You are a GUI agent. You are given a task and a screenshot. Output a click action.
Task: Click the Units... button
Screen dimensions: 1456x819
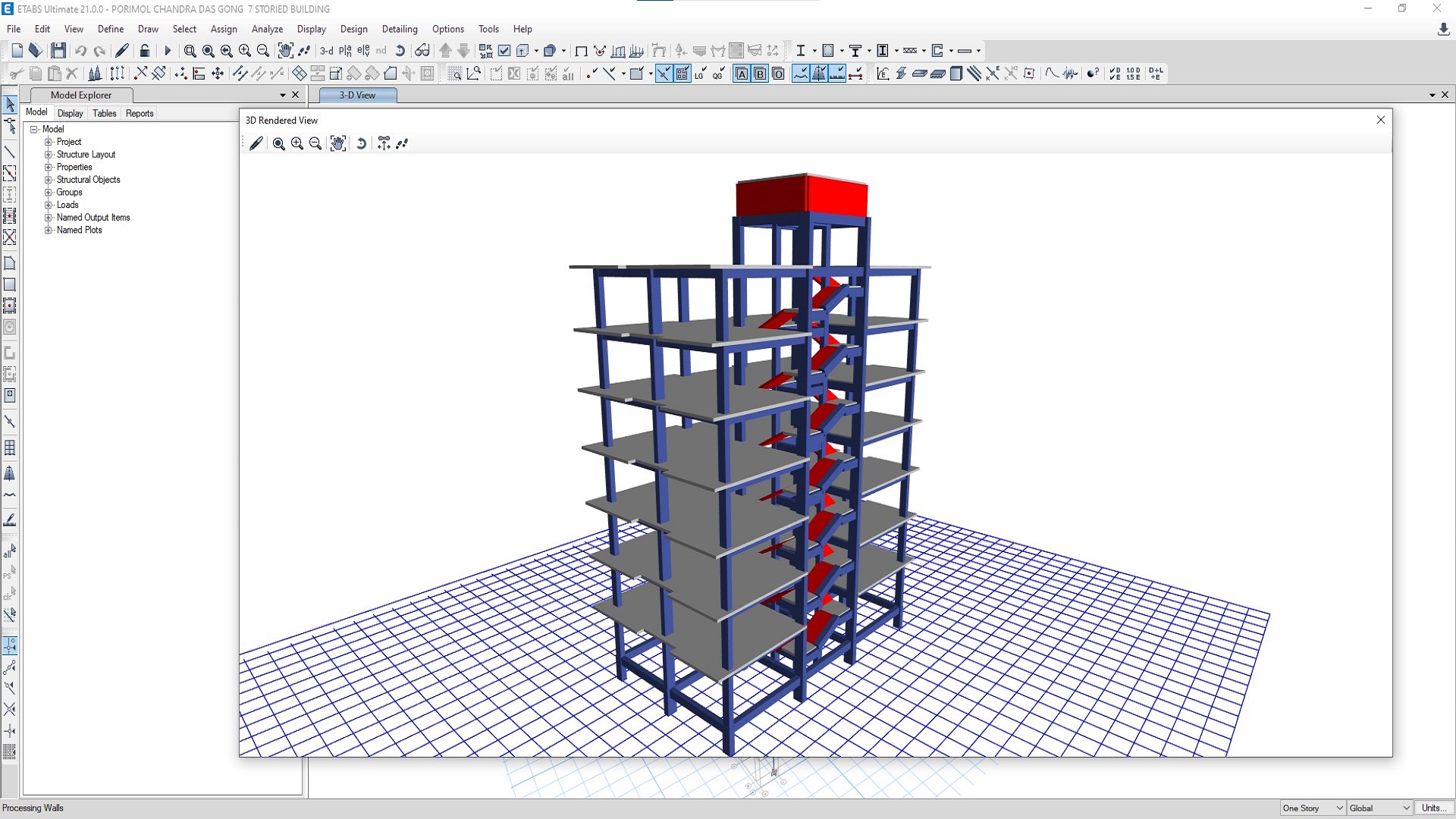[1433, 808]
